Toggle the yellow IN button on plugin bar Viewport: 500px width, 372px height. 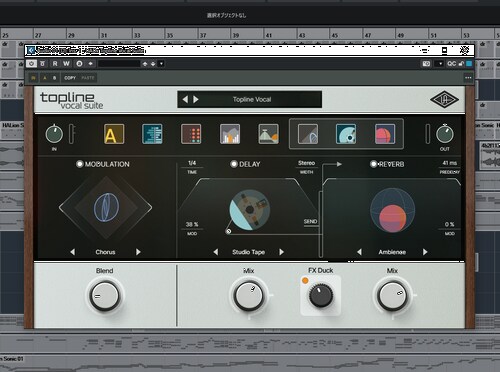33,78
